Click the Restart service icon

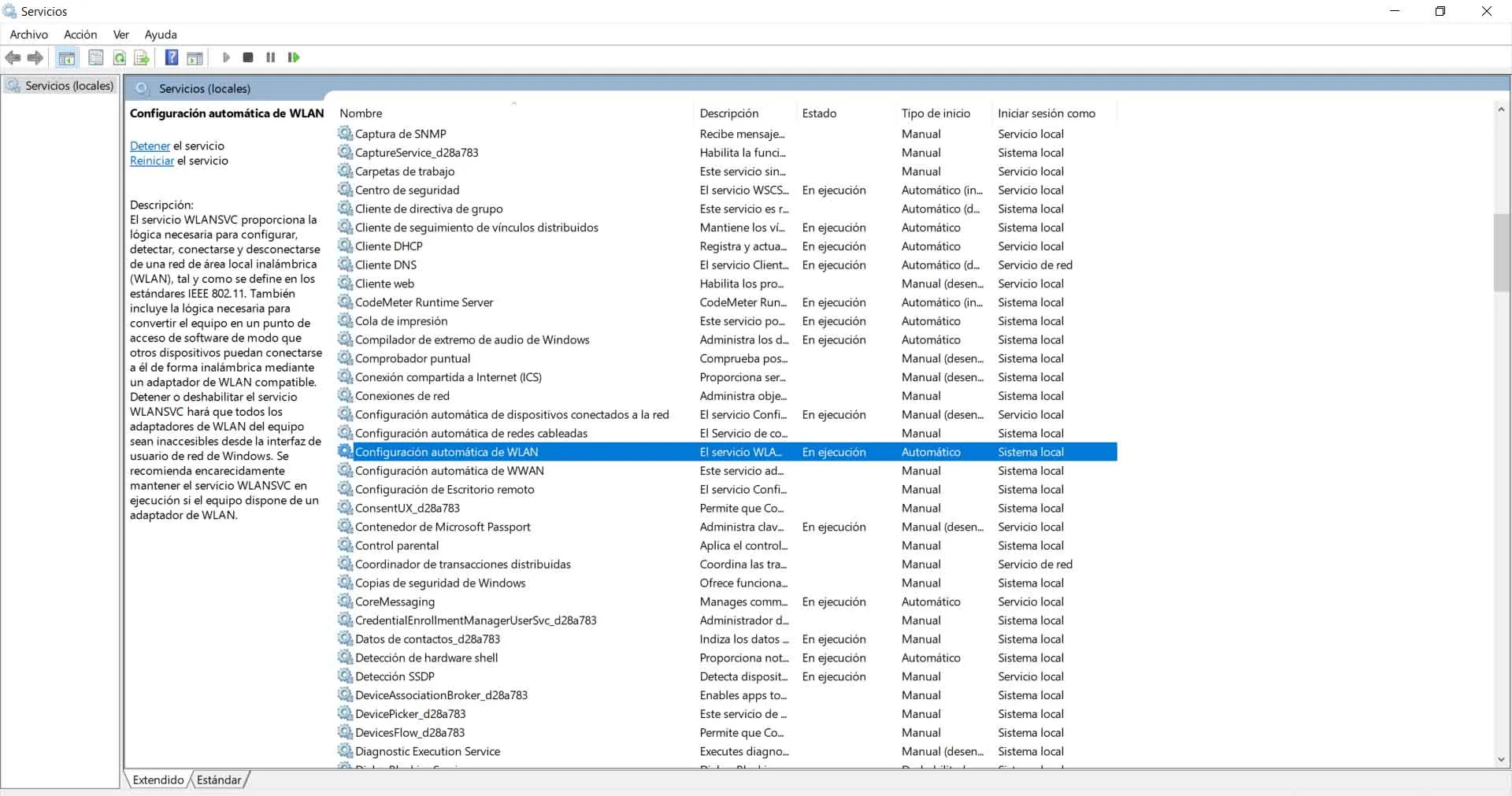coord(294,57)
